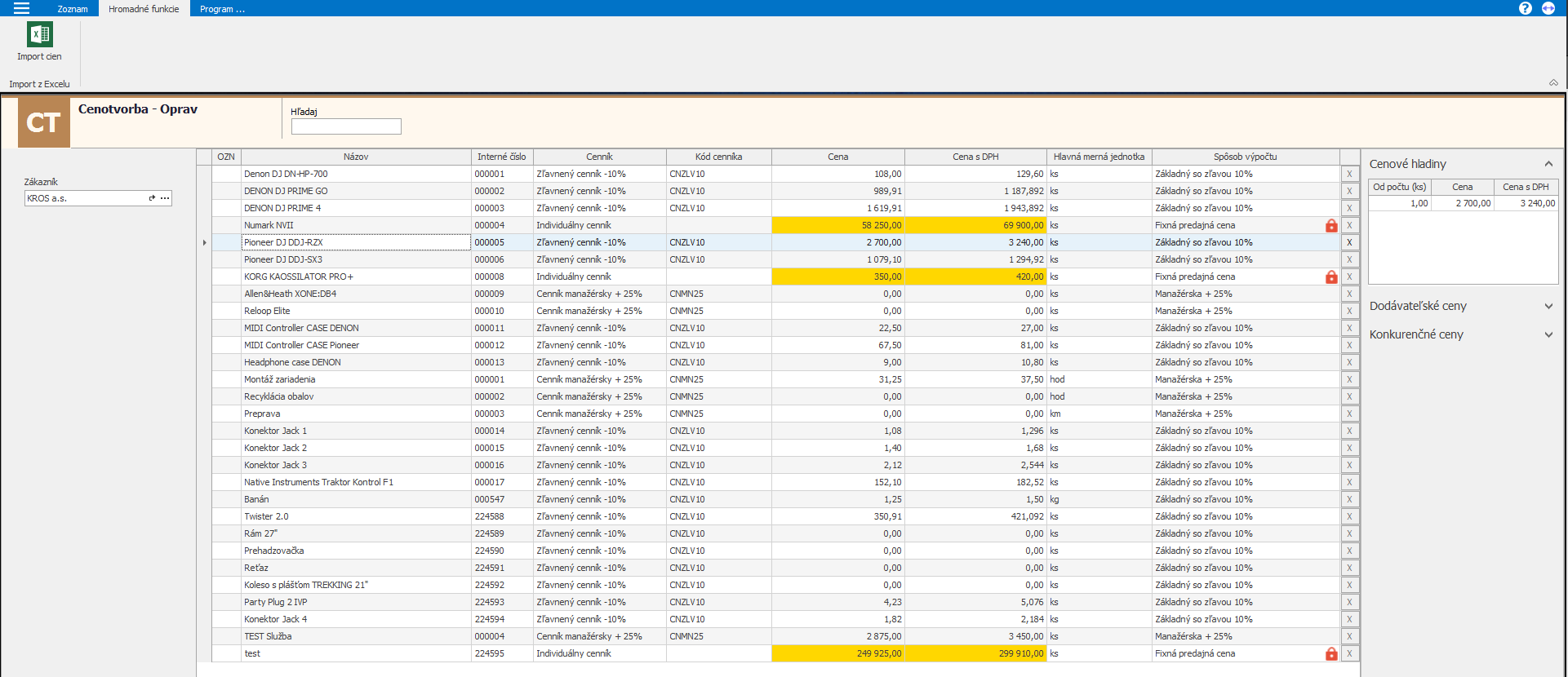Click the lock icon in KORG KAOSSILATOR PRO+ row

point(1331,277)
